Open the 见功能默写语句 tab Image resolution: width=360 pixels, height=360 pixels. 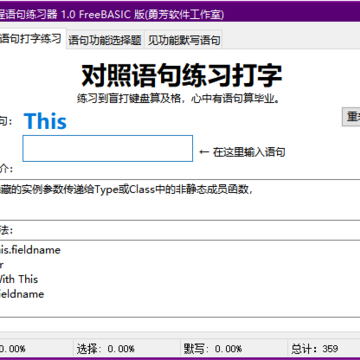184,40
